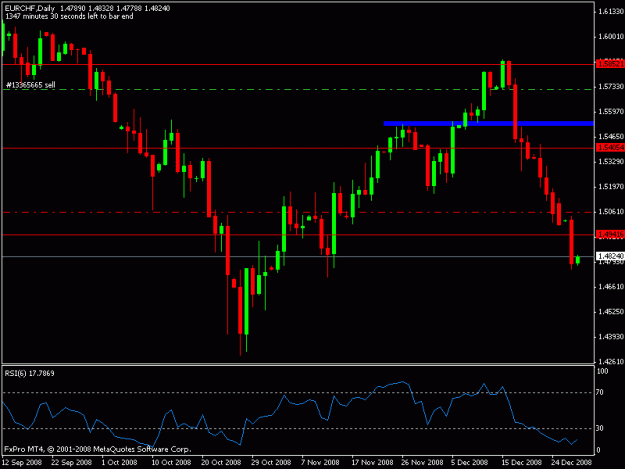
Task: Click the '24 Dec 2008' date label
Action: [x=572, y=462]
